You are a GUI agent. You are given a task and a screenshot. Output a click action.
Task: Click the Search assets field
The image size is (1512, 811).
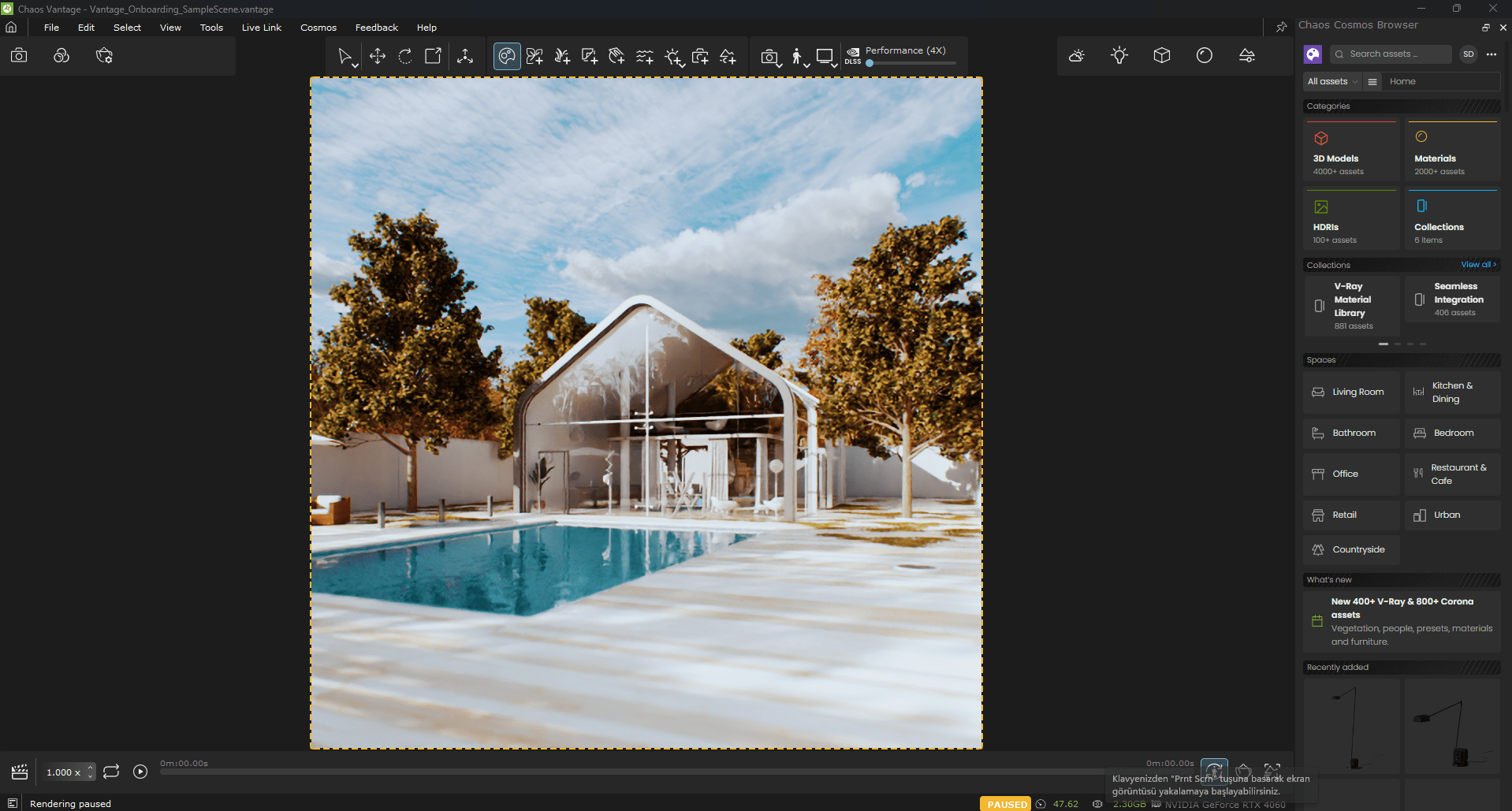pos(1392,54)
